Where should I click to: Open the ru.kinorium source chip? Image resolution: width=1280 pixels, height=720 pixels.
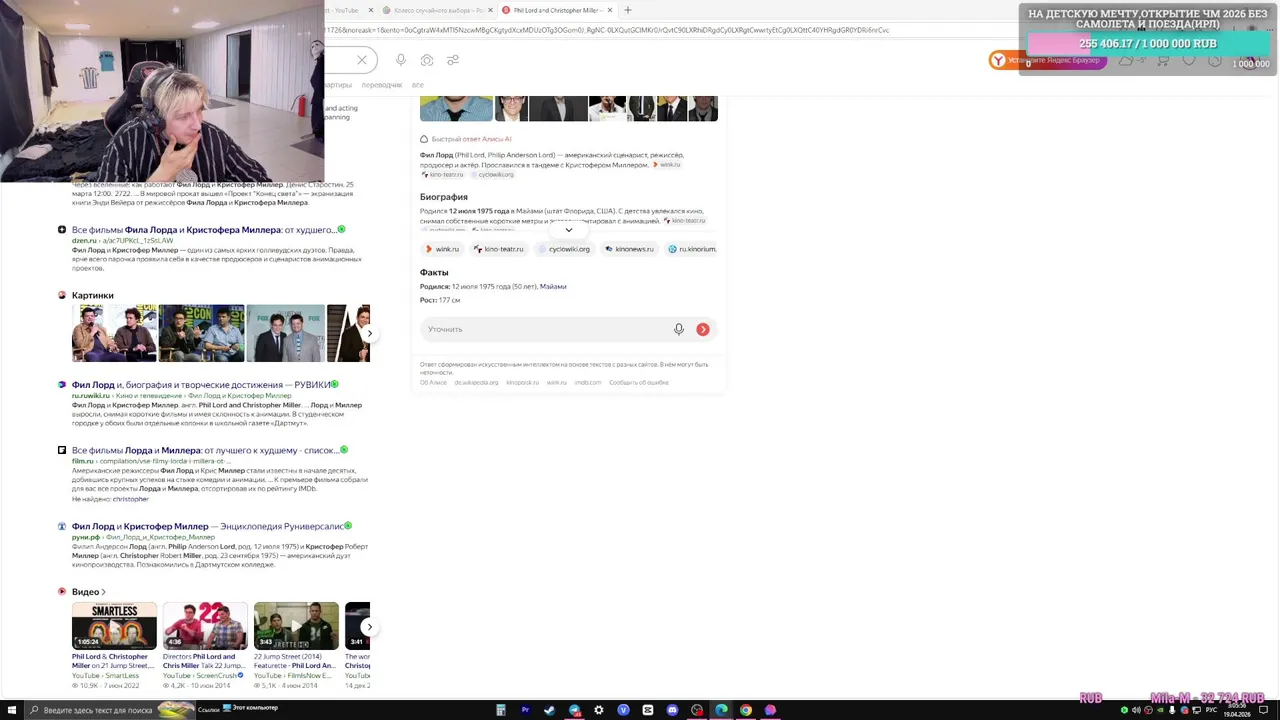coord(692,249)
